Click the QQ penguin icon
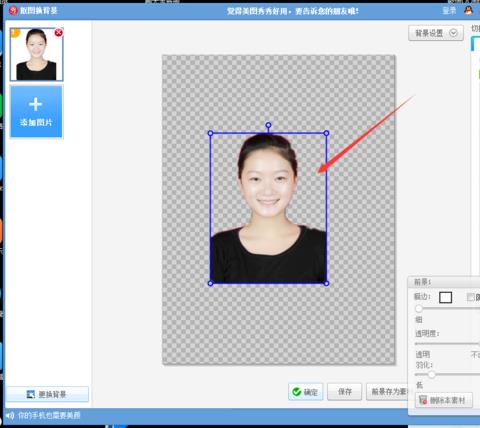This screenshot has height=428, width=480. tap(468, 11)
